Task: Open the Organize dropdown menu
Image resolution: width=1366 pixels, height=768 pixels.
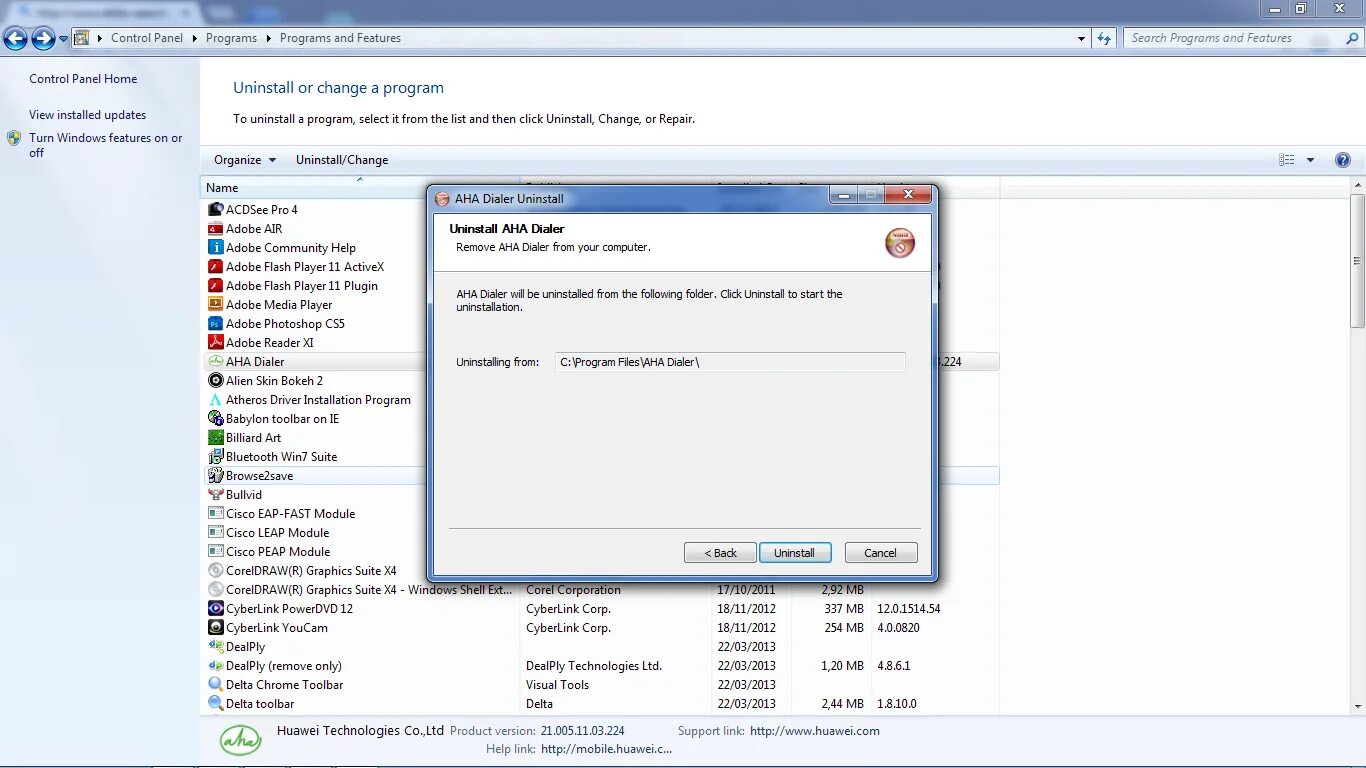Action: click(x=245, y=160)
